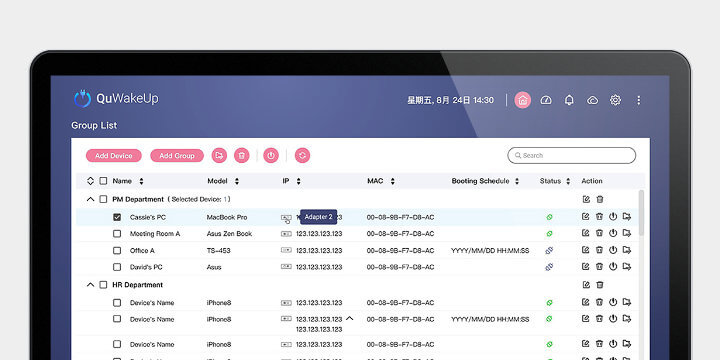Delete Office A device
The height and width of the screenshot is (360, 720).
(599, 250)
